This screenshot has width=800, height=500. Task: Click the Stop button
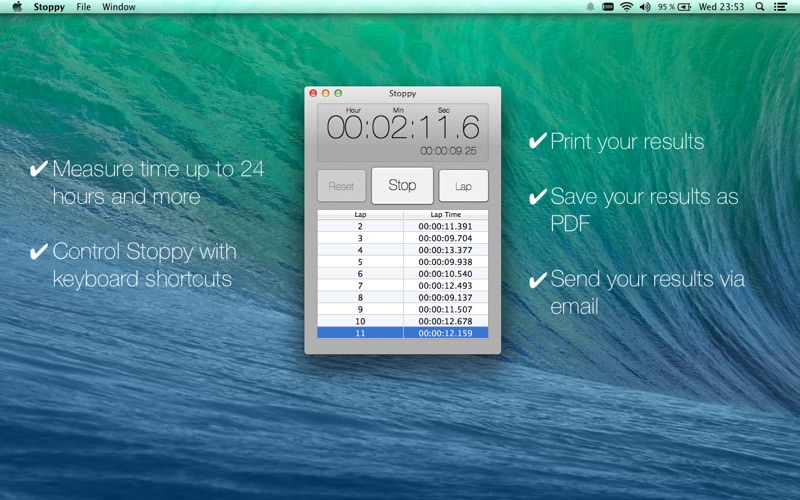[402, 185]
